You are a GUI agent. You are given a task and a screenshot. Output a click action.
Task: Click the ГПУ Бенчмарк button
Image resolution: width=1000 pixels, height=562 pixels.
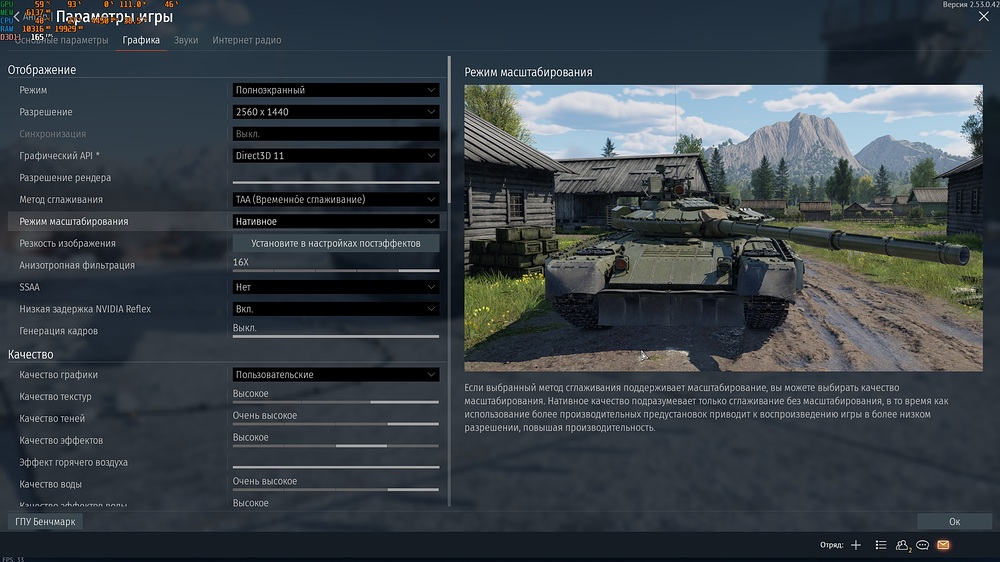tap(45, 522)
